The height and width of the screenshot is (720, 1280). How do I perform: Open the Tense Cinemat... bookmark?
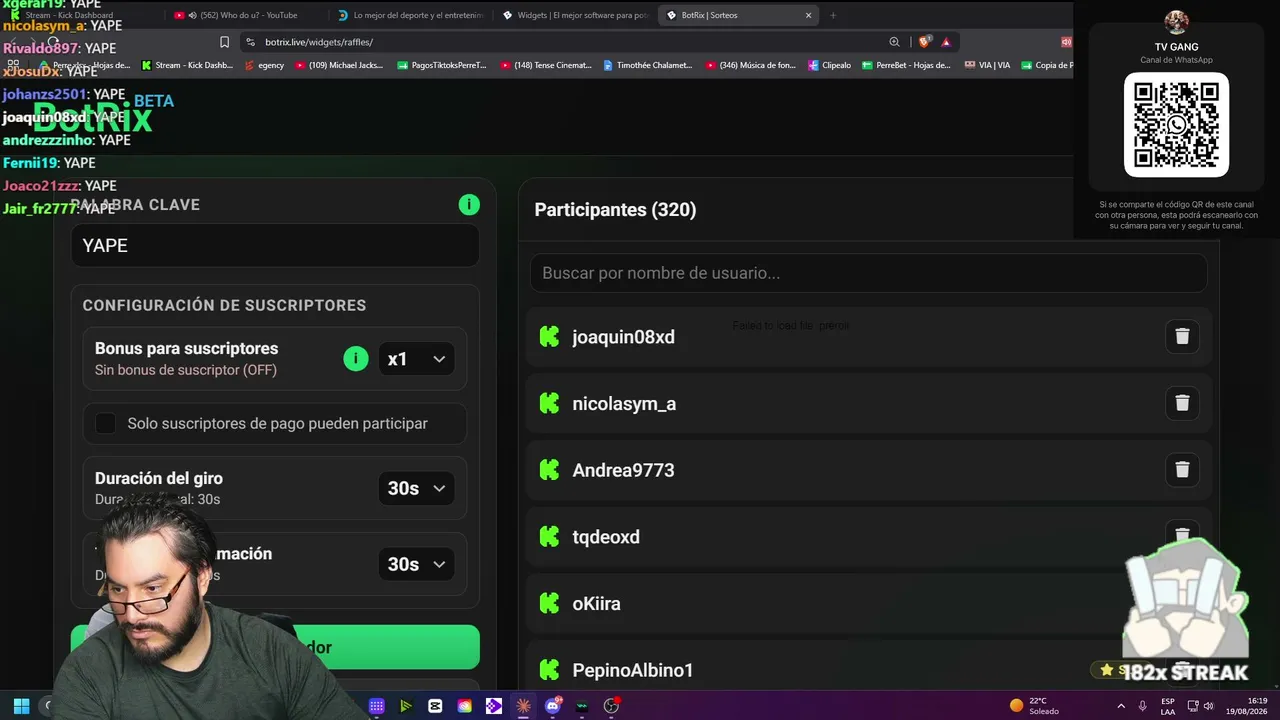click(546, 65)
